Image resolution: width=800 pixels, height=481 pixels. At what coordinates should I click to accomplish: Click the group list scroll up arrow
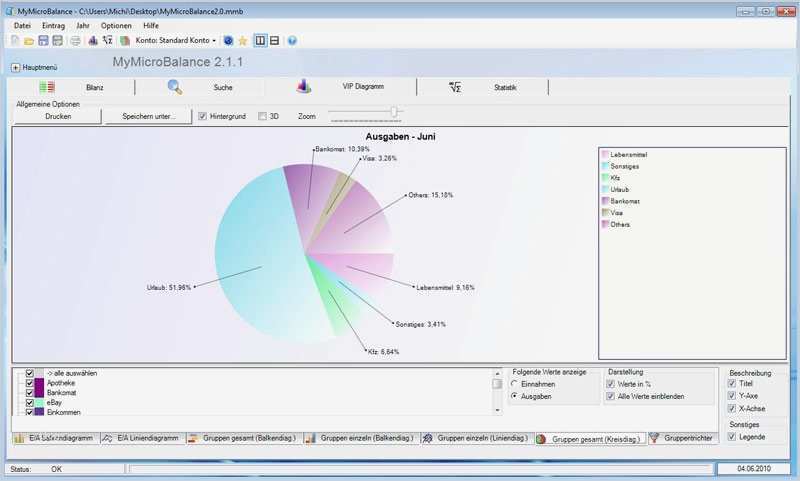click(497, 373)
